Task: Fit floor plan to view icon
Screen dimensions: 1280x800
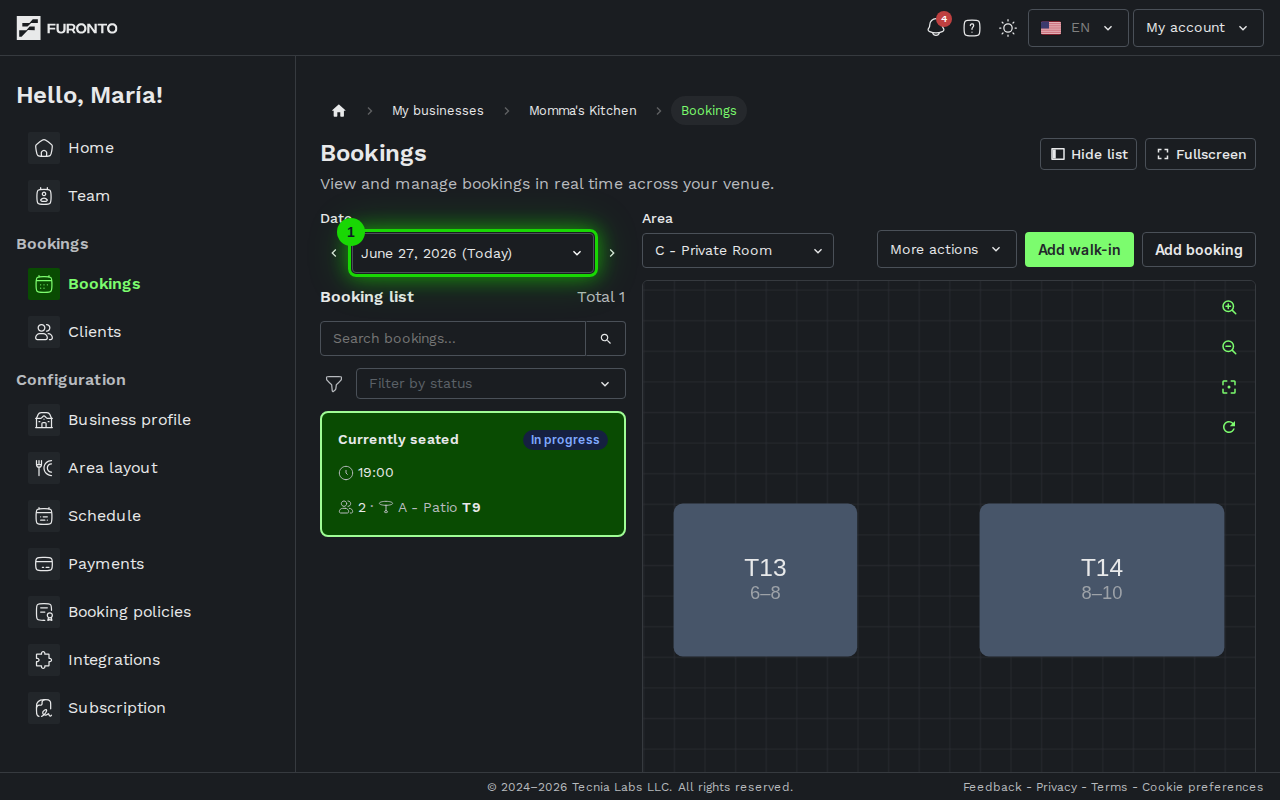Action: pyautogui.click(x=1229, y=387)
